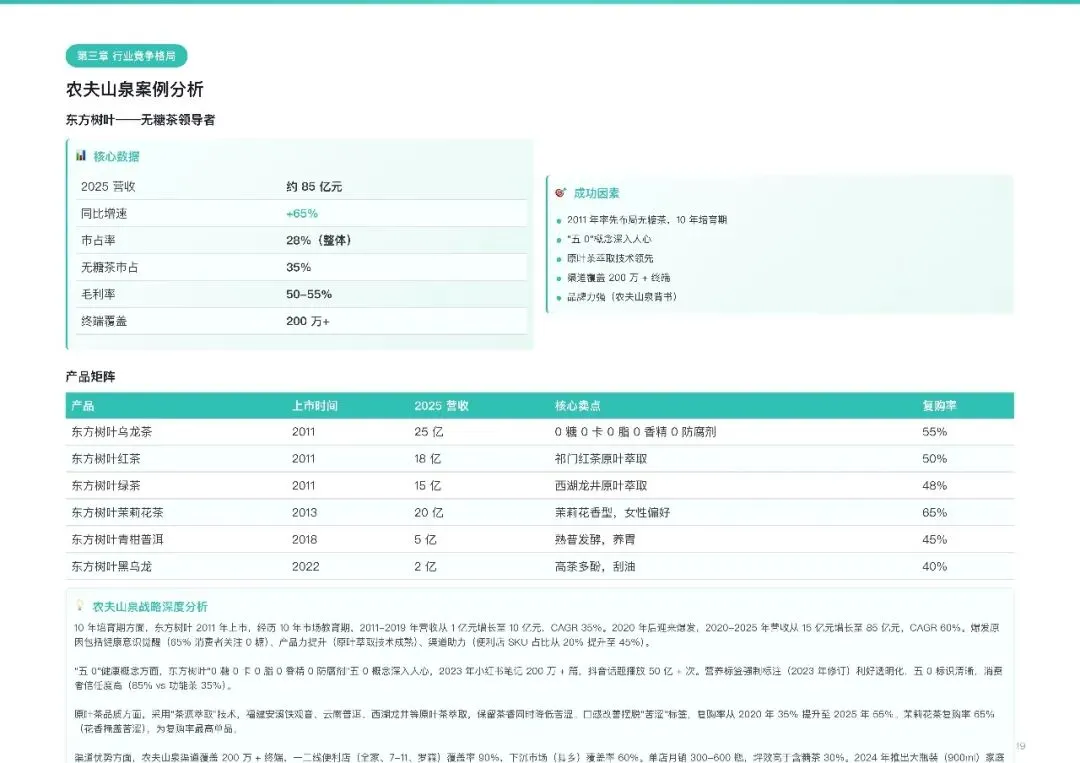The width and height of the screenshot is (1080, 763).
Task: Click the 茉莉花香型，女性偏好 cell
Action: pos(612,512)
